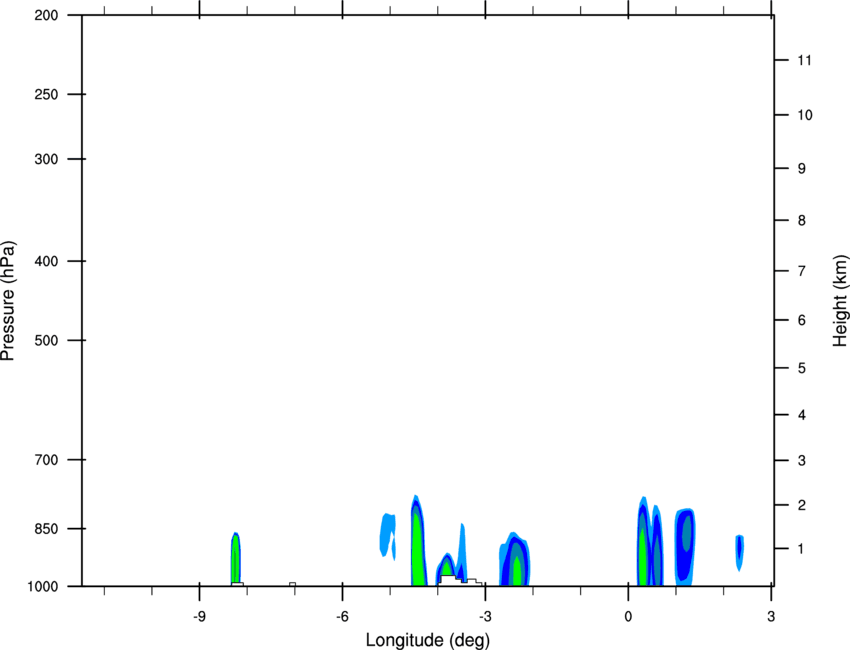Click the green contour column near longitude -8

click(235, 558)
